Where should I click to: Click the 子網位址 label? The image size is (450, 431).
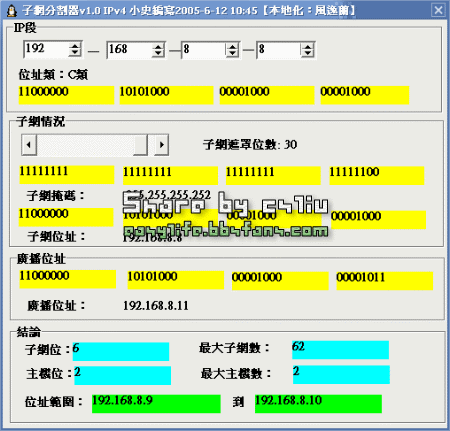(56, 237)
